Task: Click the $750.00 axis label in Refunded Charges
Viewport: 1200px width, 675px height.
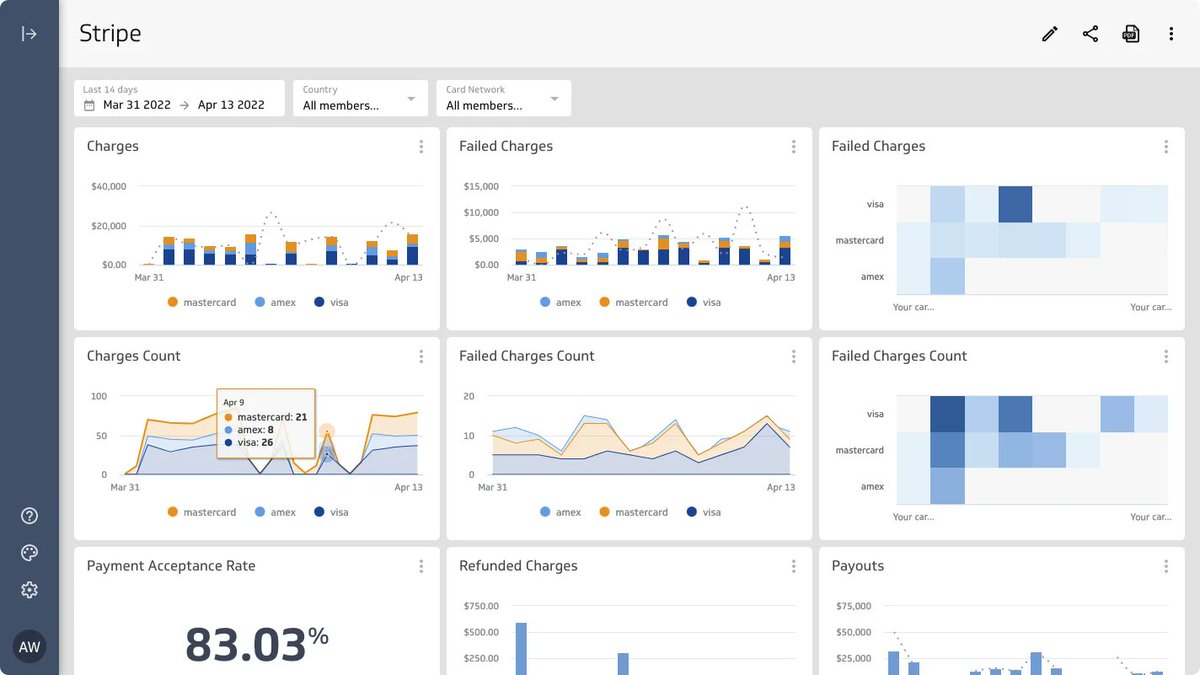Action: (x=482, y=606)
